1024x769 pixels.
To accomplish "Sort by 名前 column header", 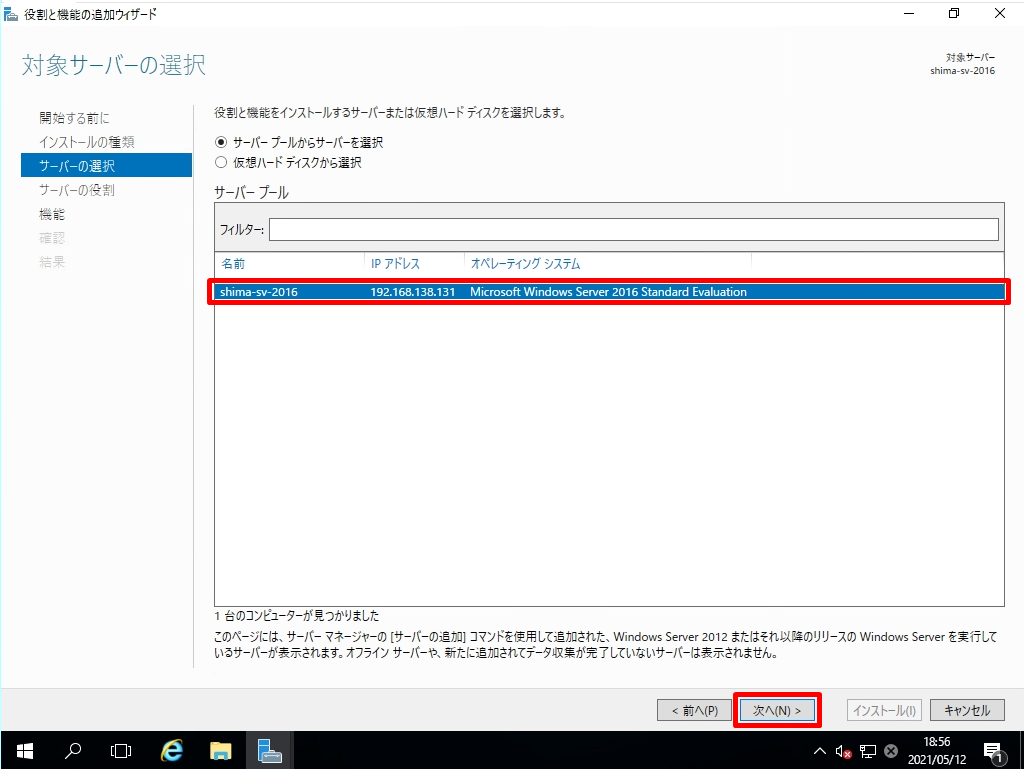I will tap(233, 264).
